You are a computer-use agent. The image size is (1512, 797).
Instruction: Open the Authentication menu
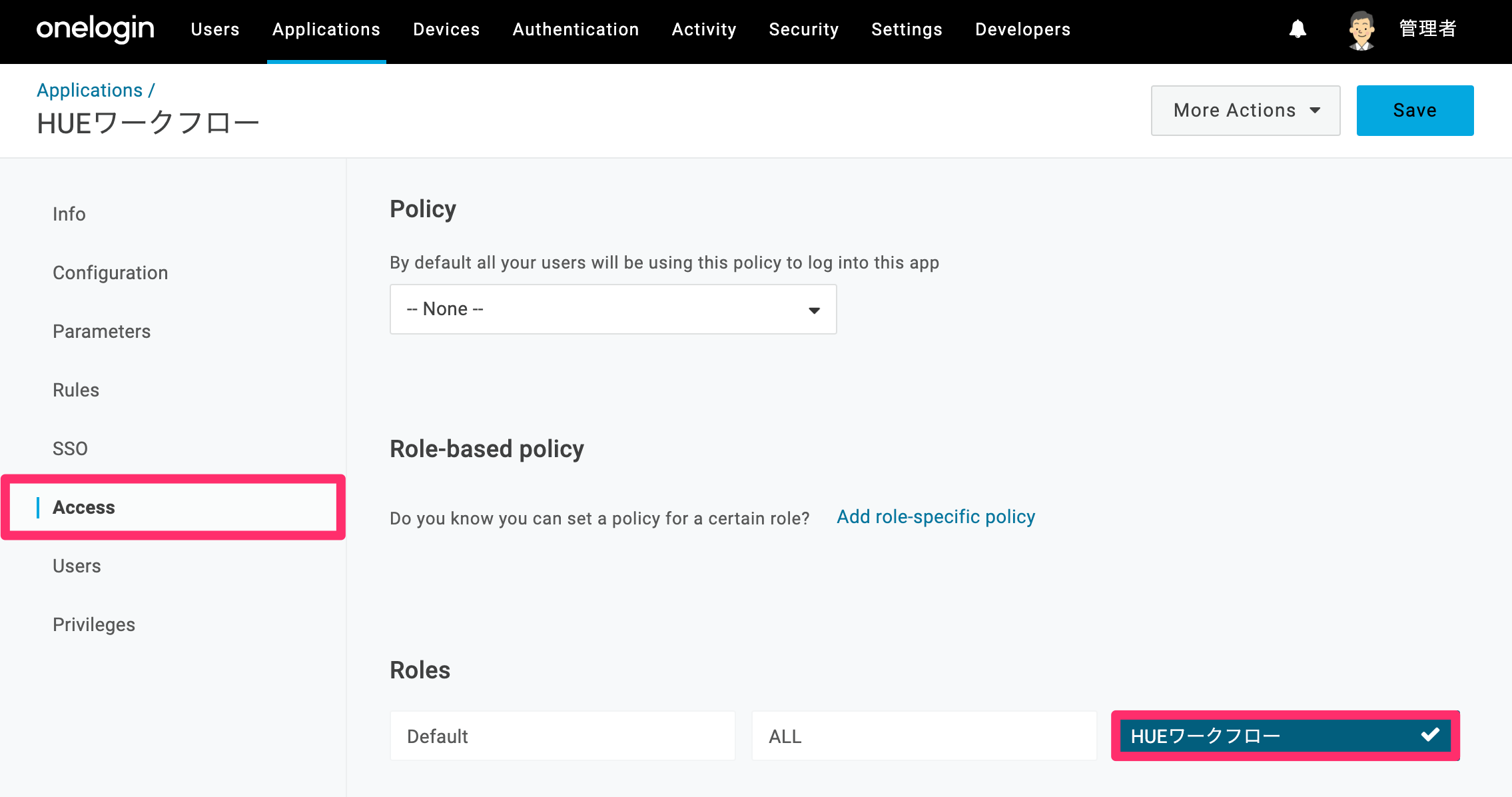click(x=575, y=29)
